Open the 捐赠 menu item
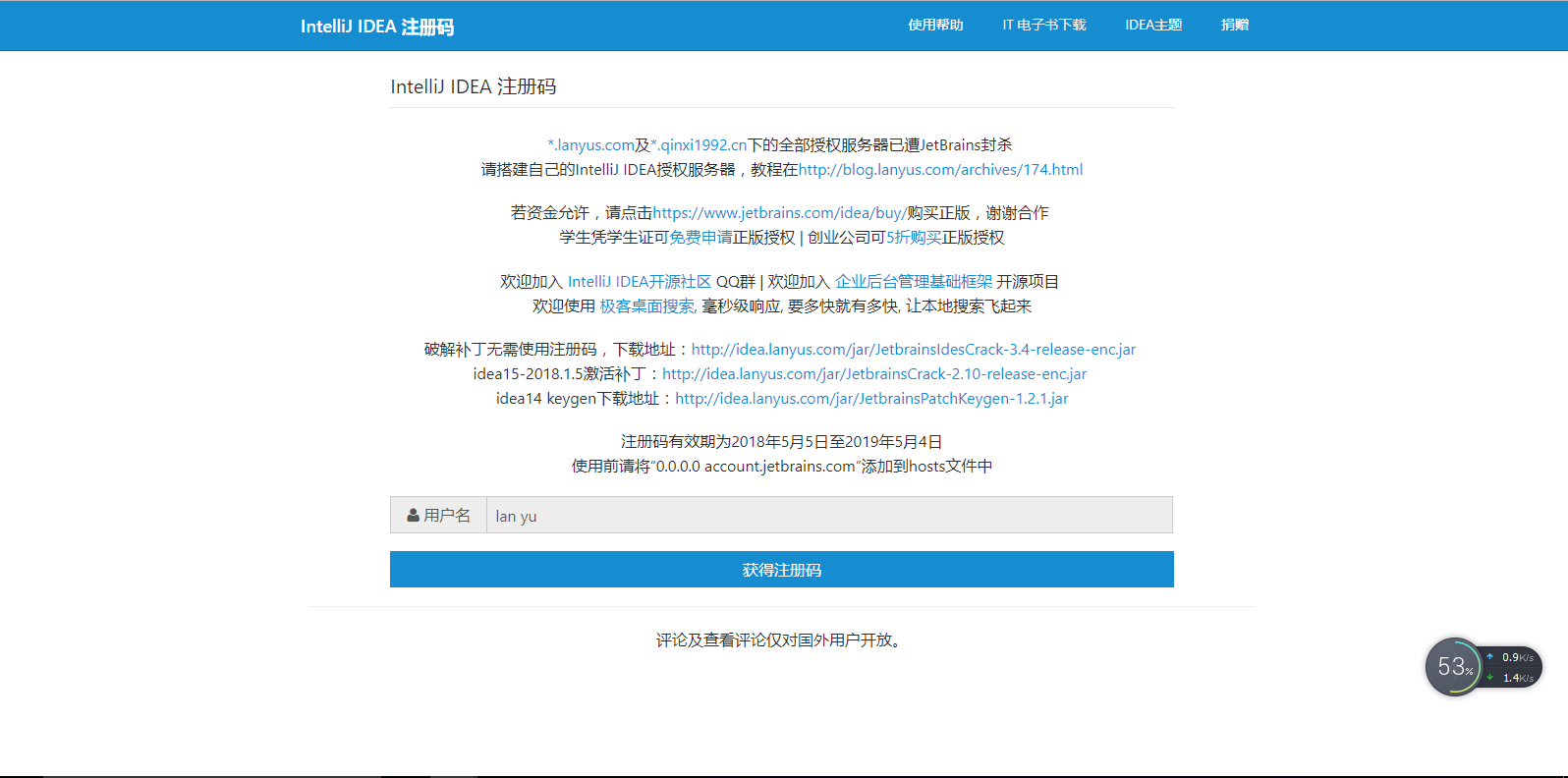1568x778 pixels. point(1235,25)
